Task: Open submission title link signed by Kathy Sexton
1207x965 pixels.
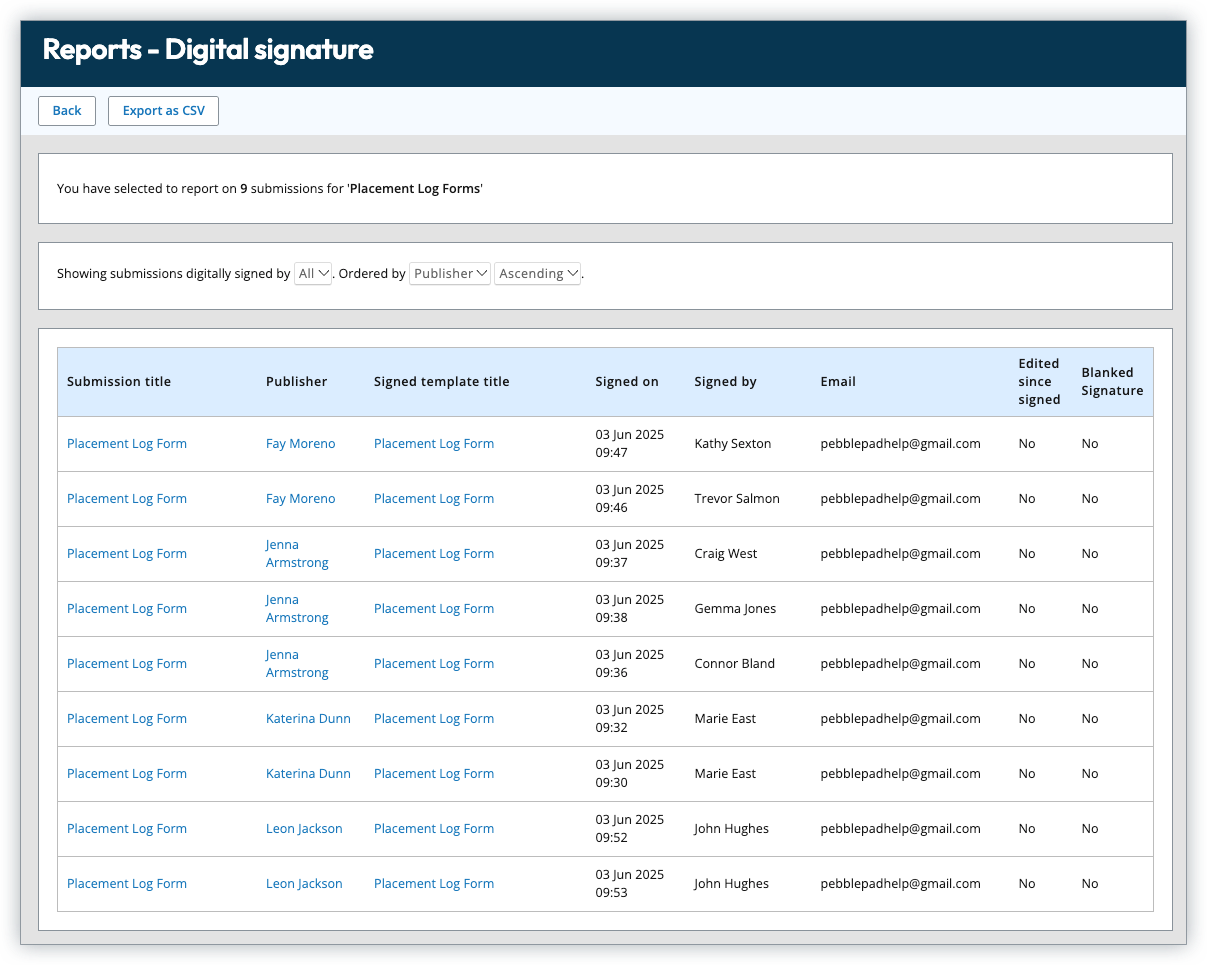Action: coord(127,444)
